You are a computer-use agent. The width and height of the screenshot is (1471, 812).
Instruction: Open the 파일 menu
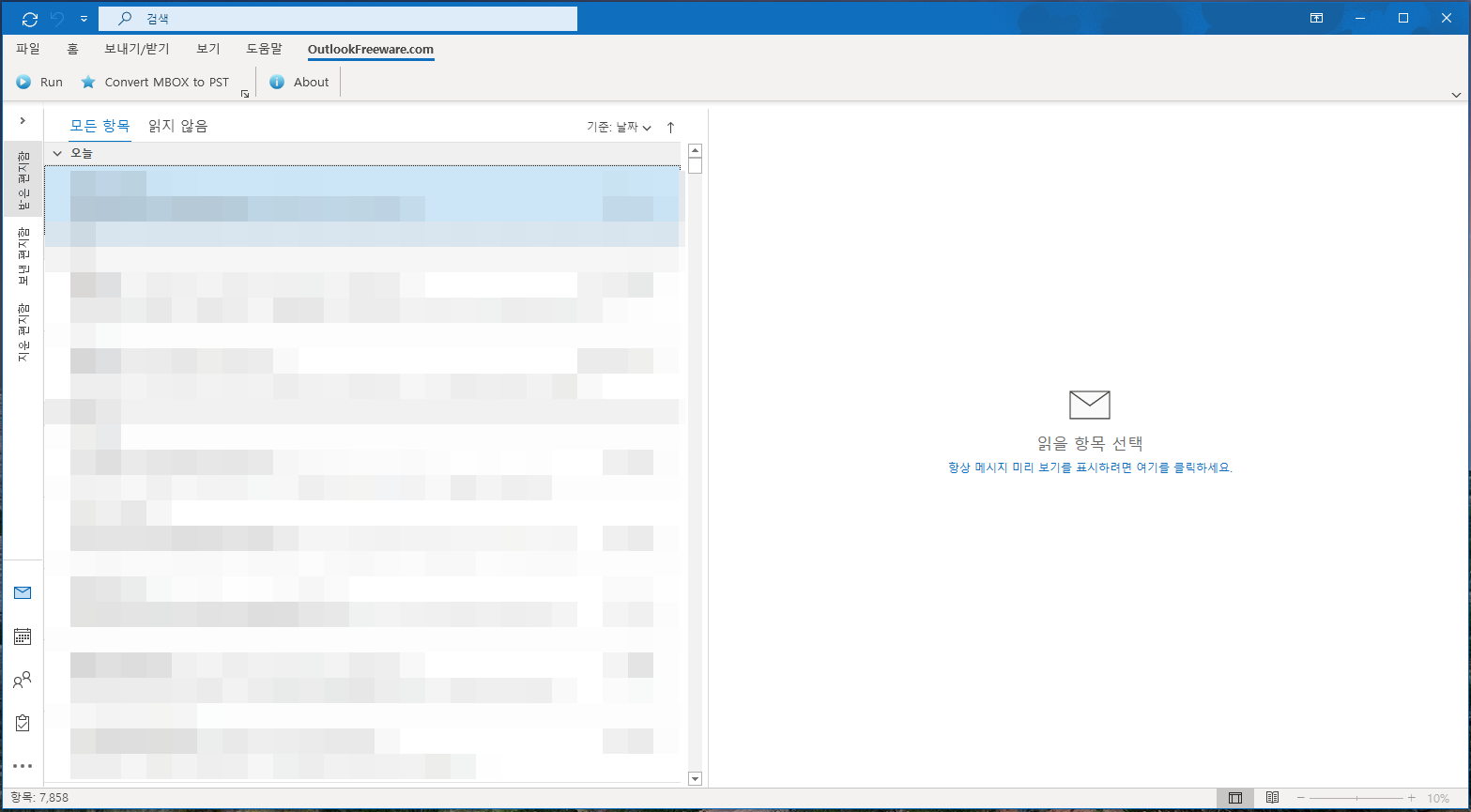(27, 48)
